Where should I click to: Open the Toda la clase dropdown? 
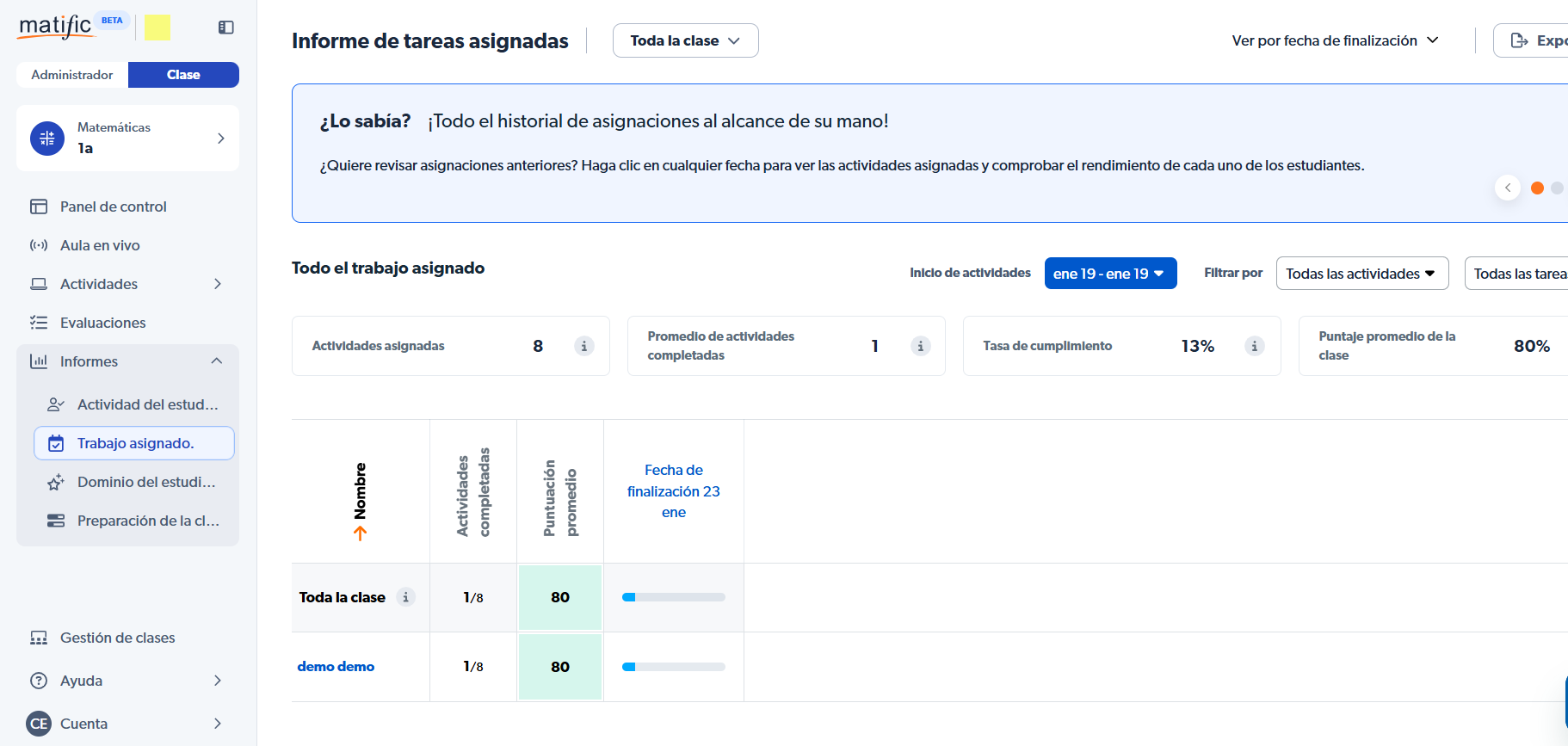pyautogui.click(x=685, y=40)
